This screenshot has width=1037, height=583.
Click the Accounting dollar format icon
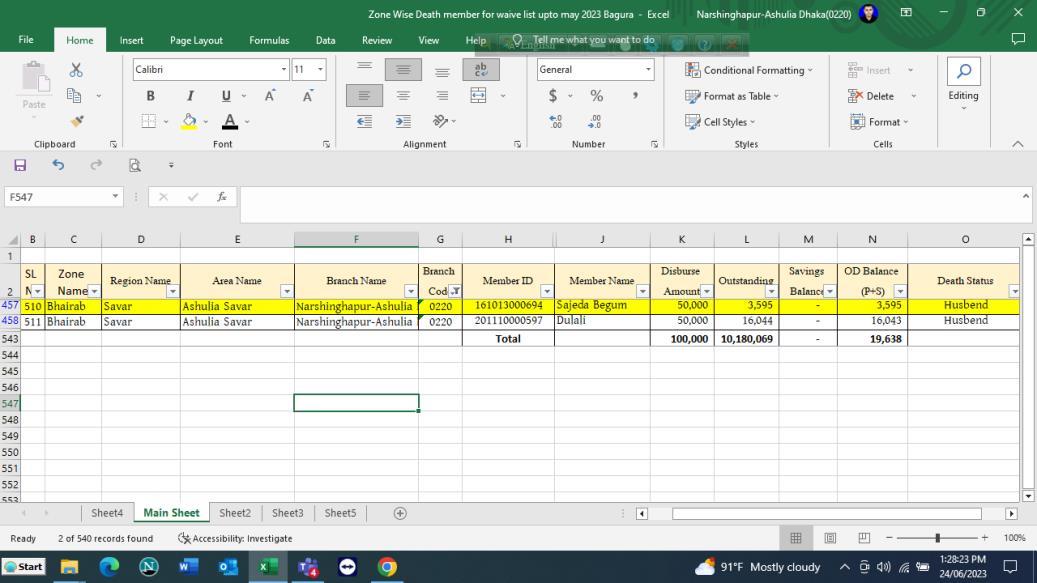pyautogui.click(x=553, y=96)
